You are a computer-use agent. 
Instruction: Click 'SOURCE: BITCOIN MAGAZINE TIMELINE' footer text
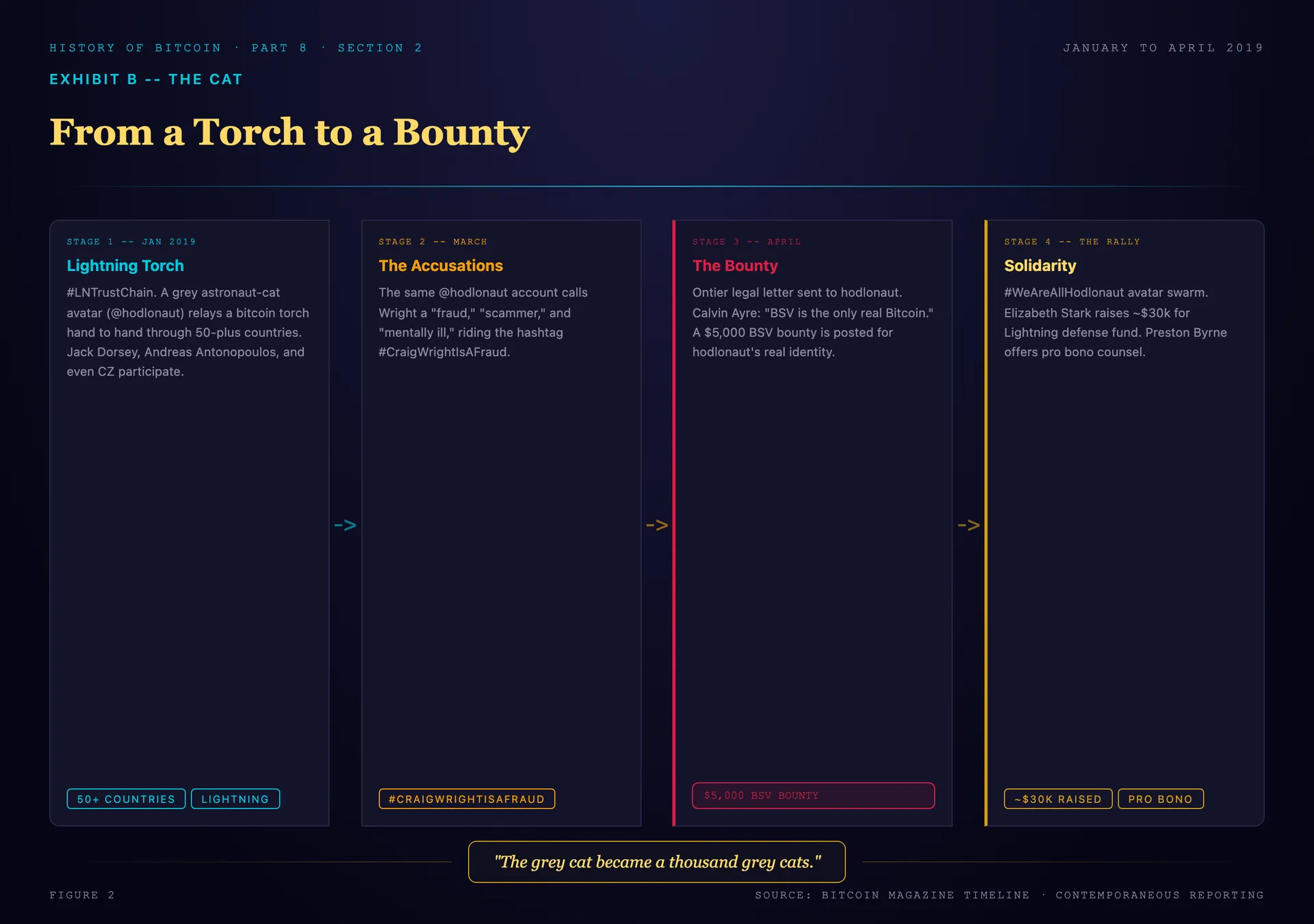pyautogui.click(x=892, y=895)
